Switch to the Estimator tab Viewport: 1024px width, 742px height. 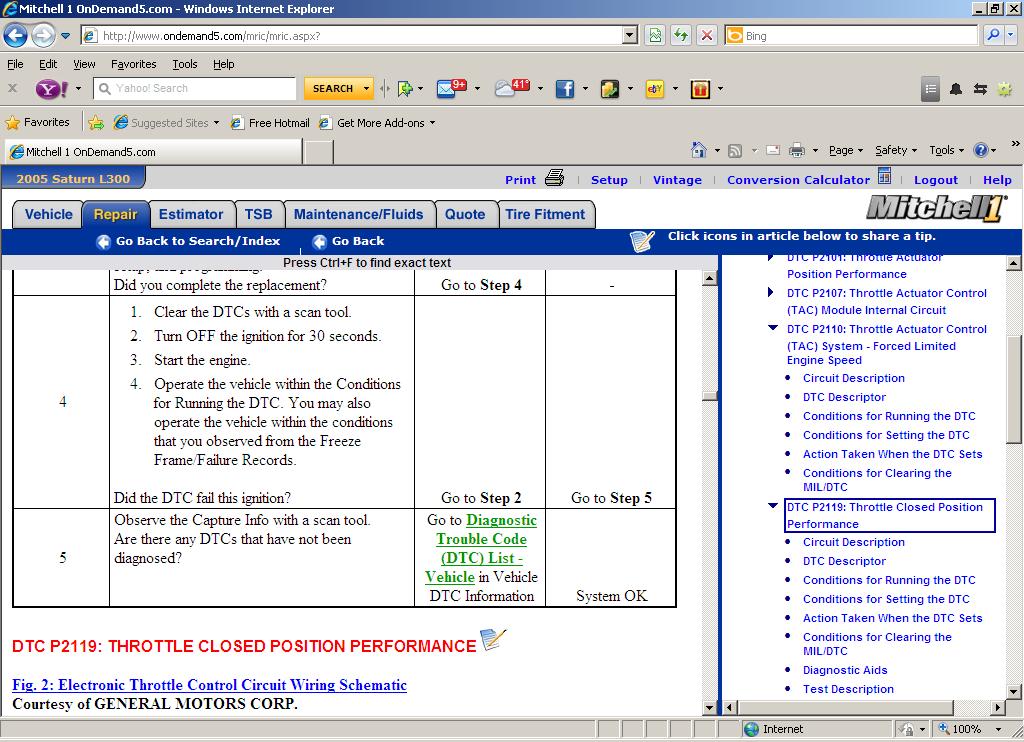[x=191, y=214]
